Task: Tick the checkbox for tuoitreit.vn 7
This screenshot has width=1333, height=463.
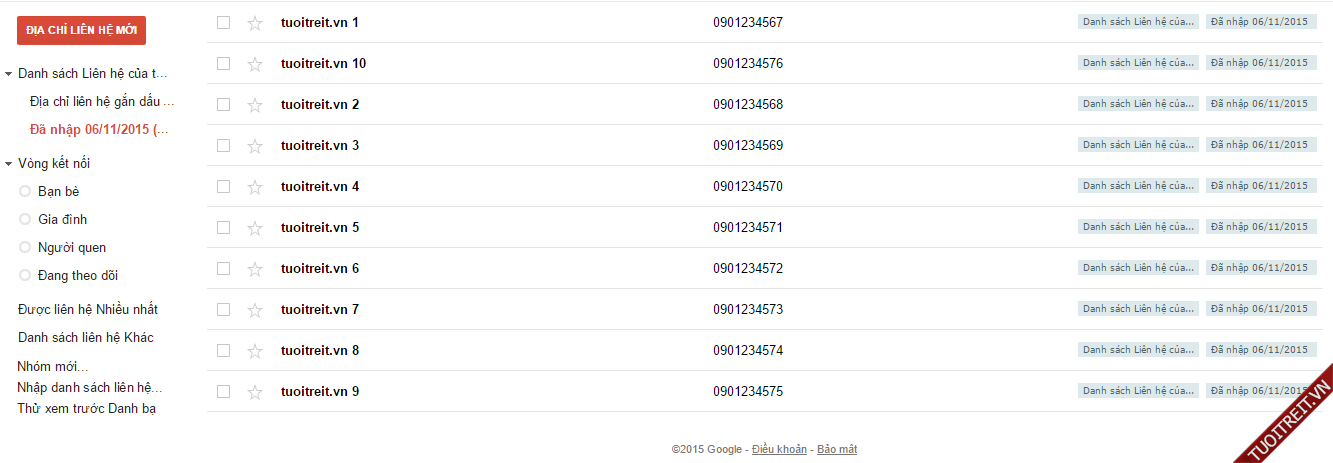Action: pos(223,309)
